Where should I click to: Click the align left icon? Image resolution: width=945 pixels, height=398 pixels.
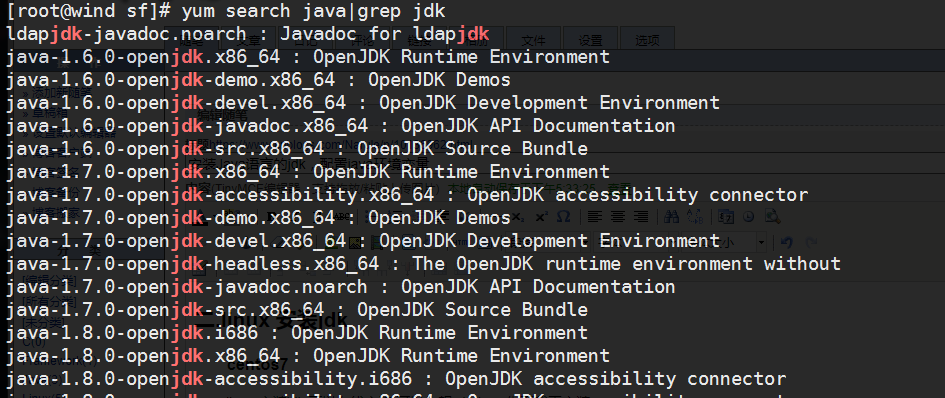pyautogui.click(x=595, y=216)
